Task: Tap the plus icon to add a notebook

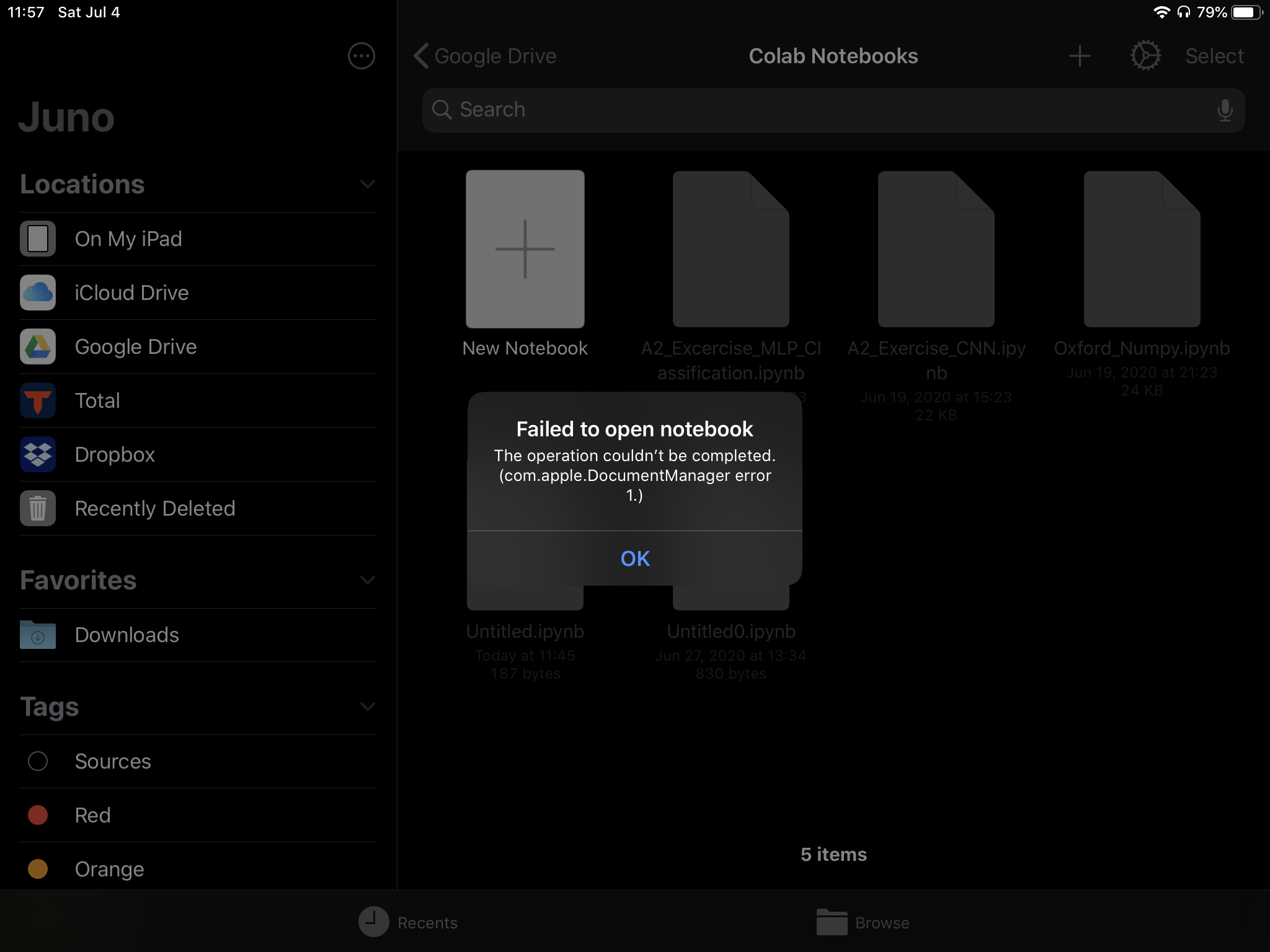Action: (x=1079, y=56)
